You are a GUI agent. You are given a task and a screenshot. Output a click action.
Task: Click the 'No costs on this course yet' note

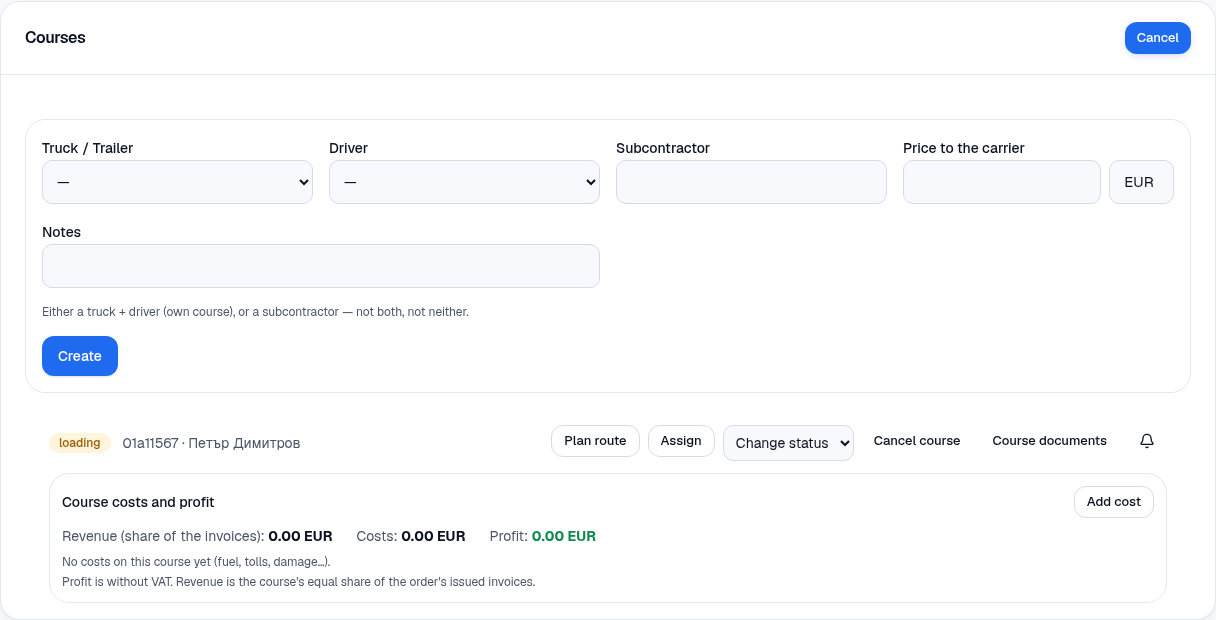point(196,562)
